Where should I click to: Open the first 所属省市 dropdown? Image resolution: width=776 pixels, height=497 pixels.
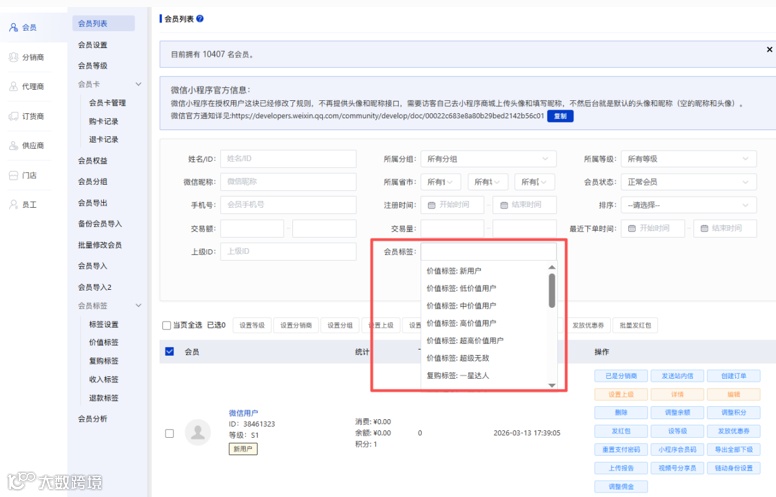pos(441,182)
